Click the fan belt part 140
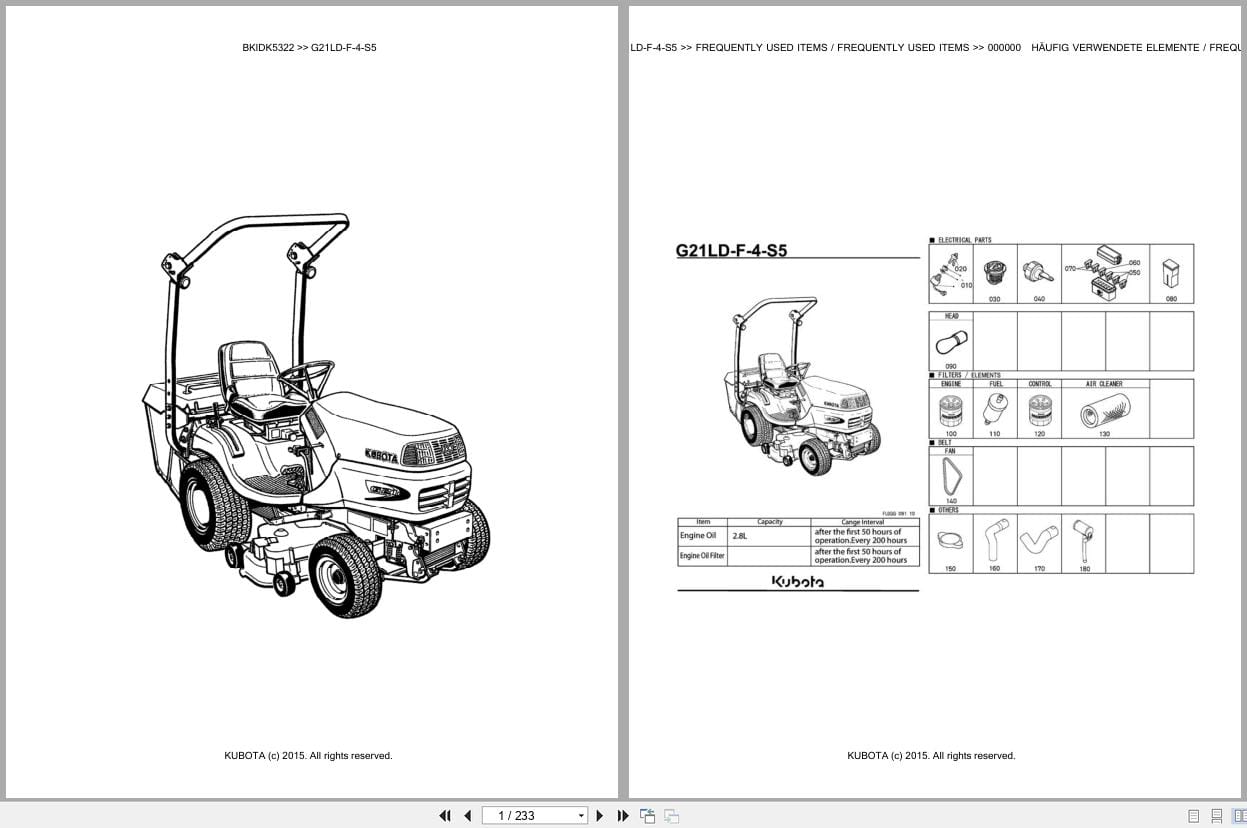The height and width of the screenshot is (828, 1247). click(x=950, y=478)
